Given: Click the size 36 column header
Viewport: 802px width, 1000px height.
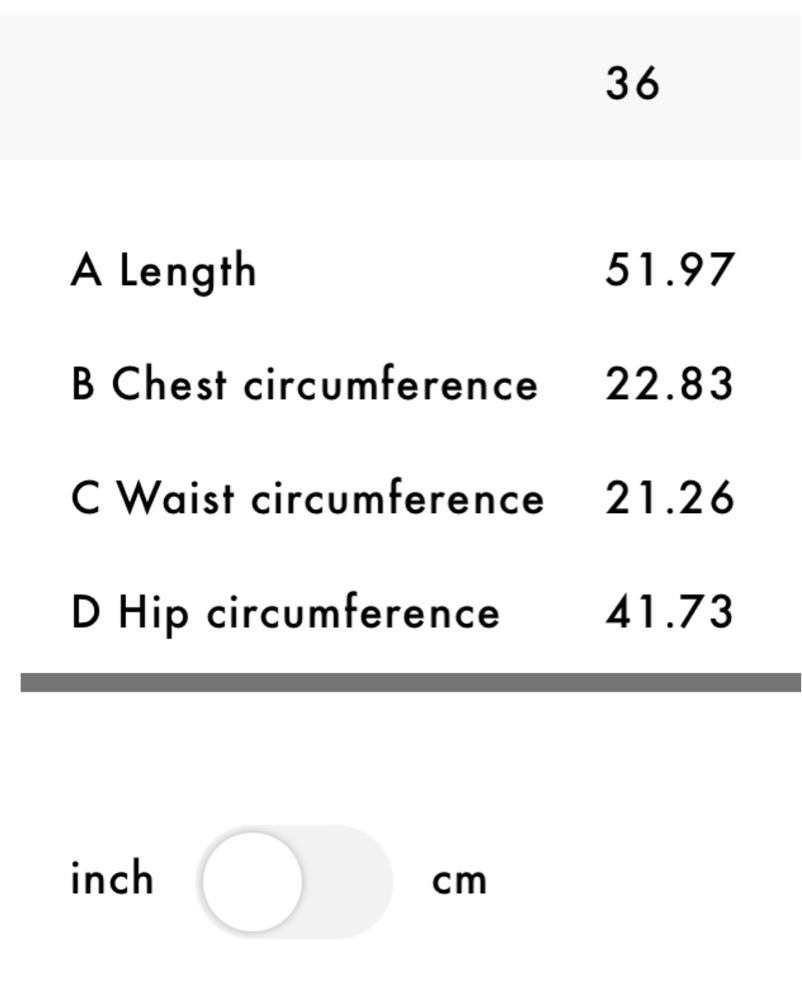Looking at the screenshot, I should point(632,84).
